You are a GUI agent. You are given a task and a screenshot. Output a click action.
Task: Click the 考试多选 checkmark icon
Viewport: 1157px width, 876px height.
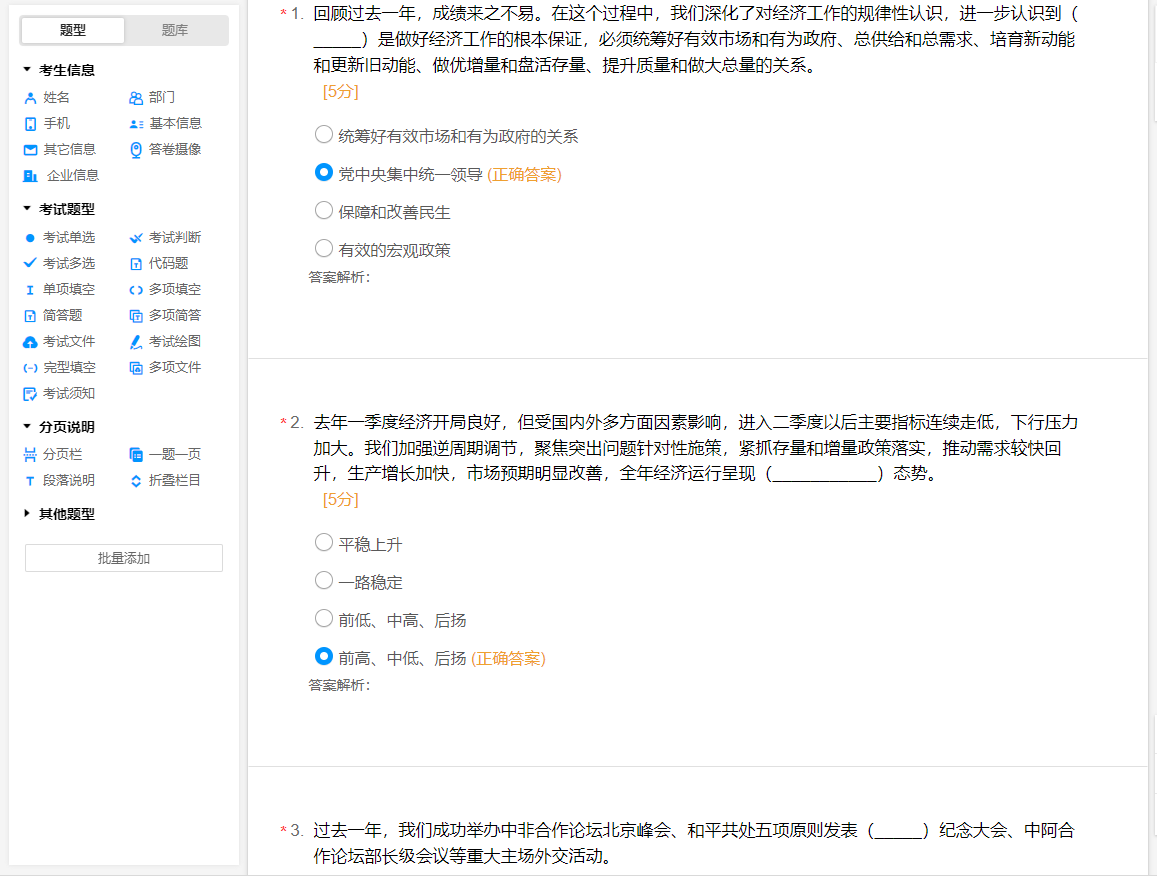coord(30,264)
